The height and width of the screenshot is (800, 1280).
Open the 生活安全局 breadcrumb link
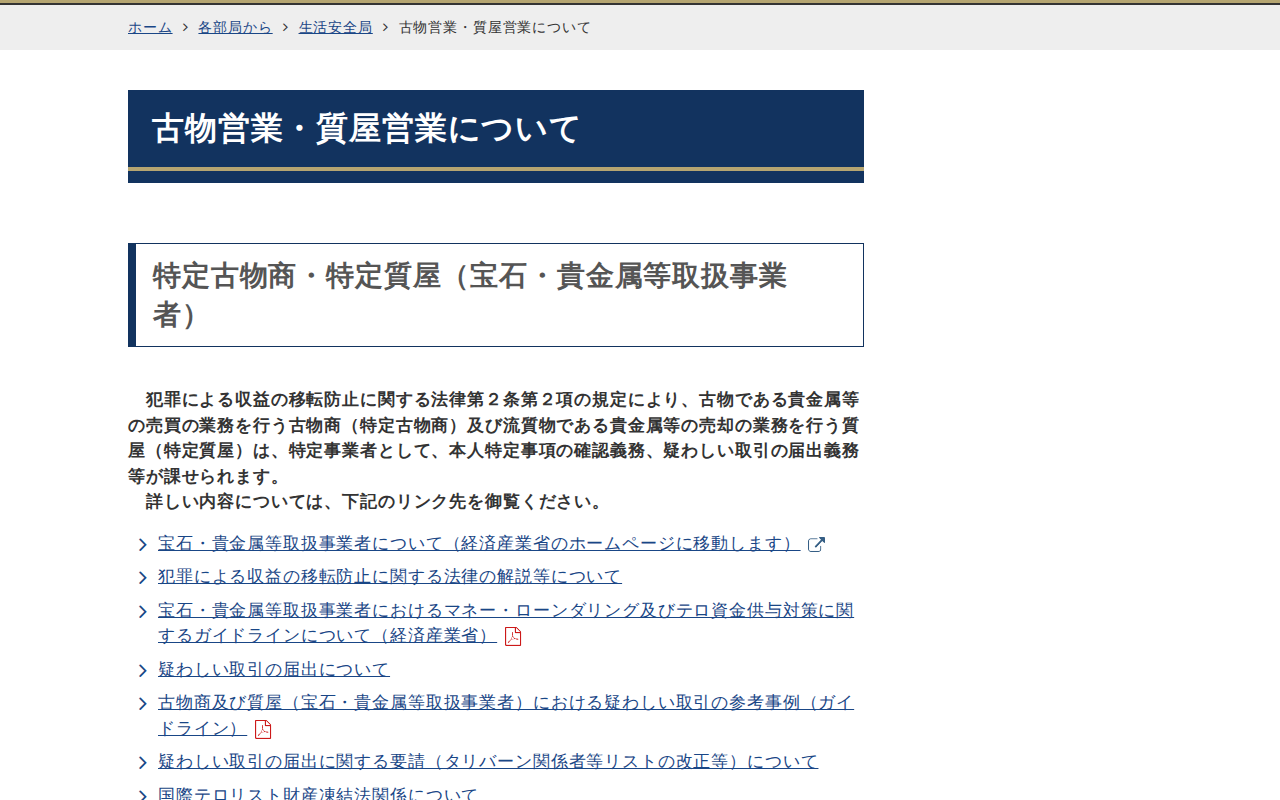[336, 27]
